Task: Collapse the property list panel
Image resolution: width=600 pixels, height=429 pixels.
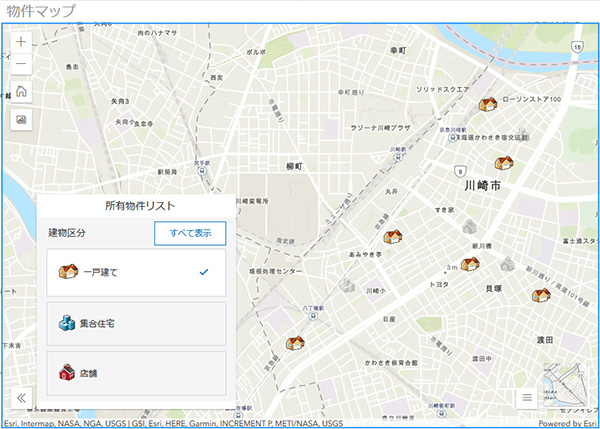Action: coord(21,397)
